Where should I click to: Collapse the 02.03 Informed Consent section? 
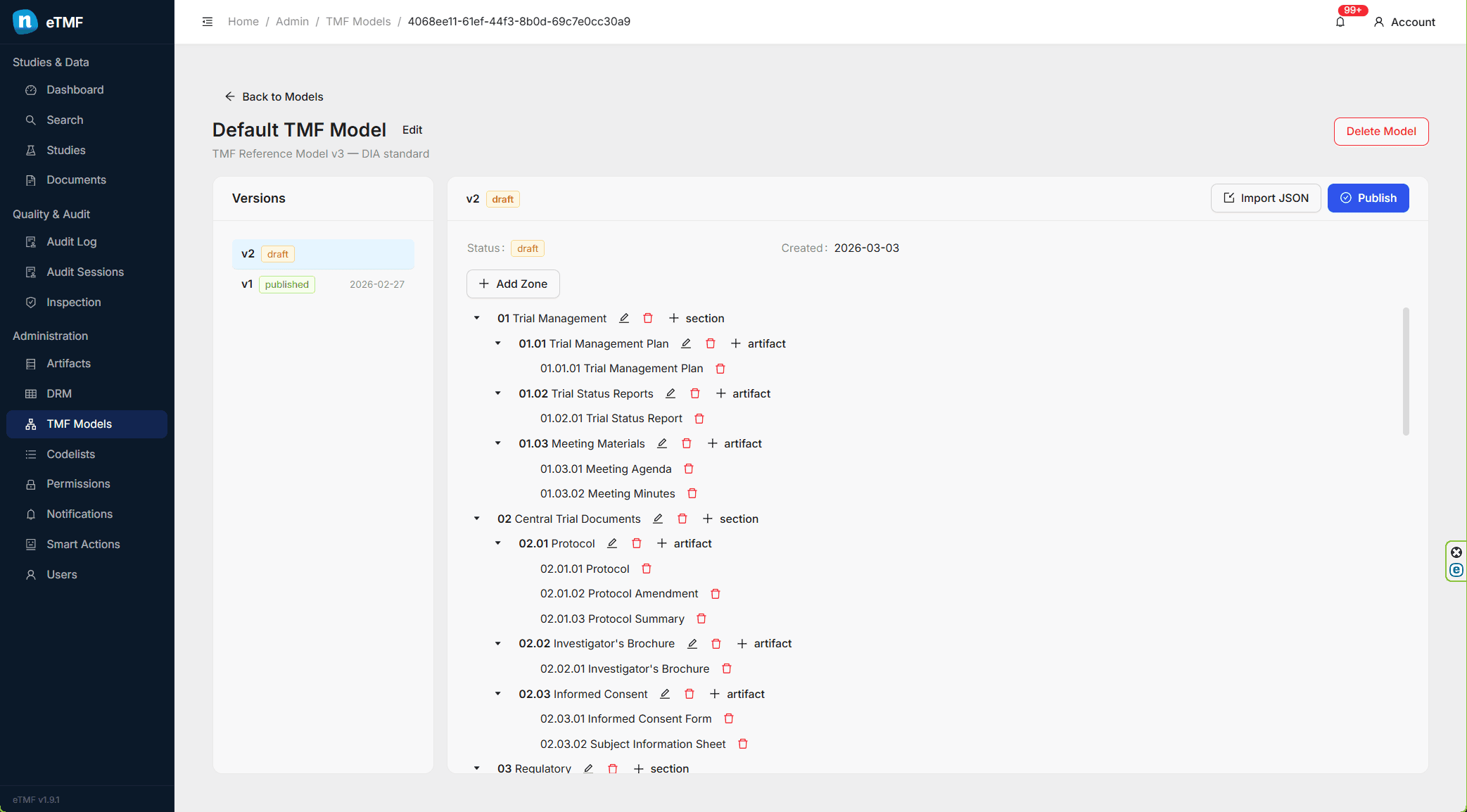pos(498,694)
